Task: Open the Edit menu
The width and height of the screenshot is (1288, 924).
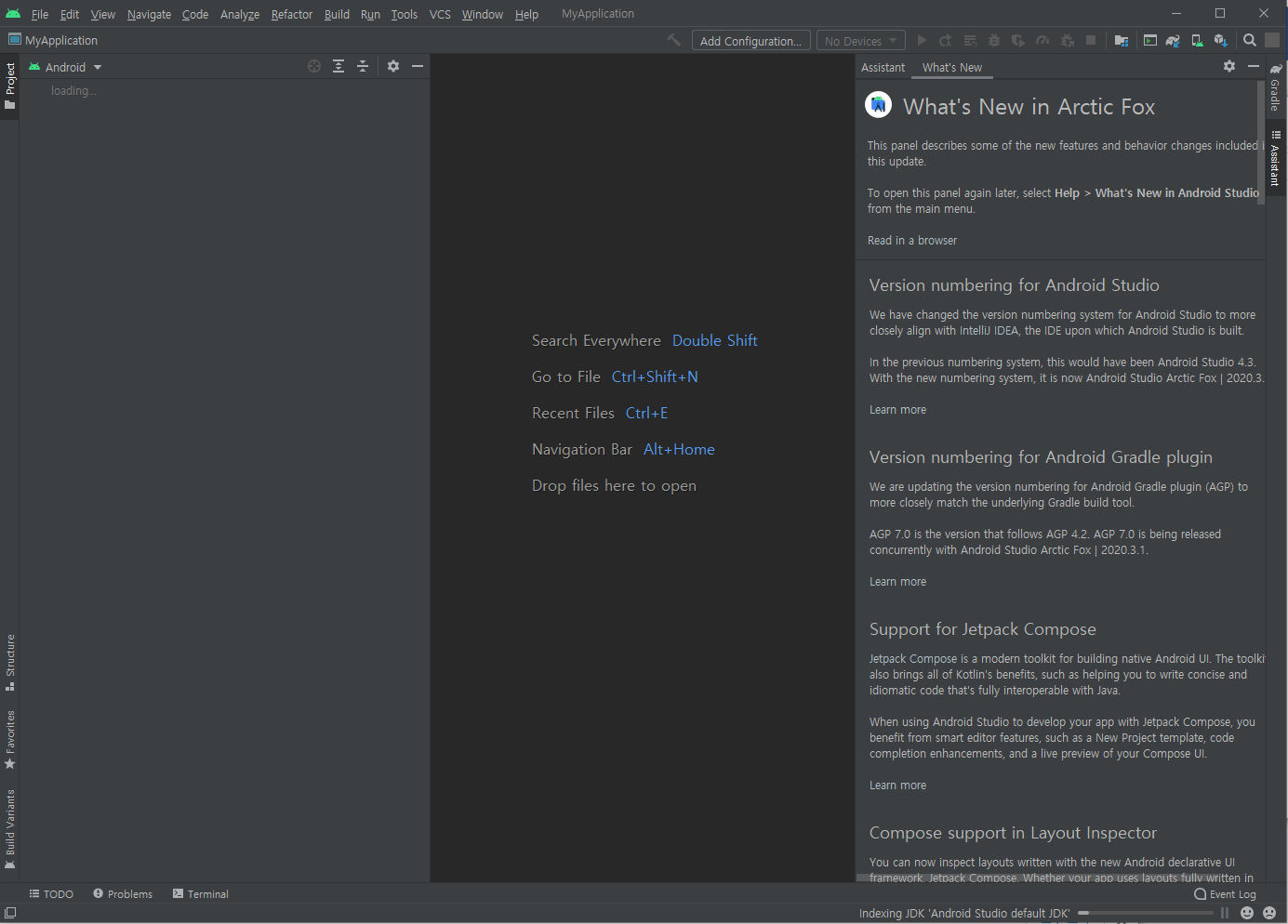Action: [x=70, y=14]
